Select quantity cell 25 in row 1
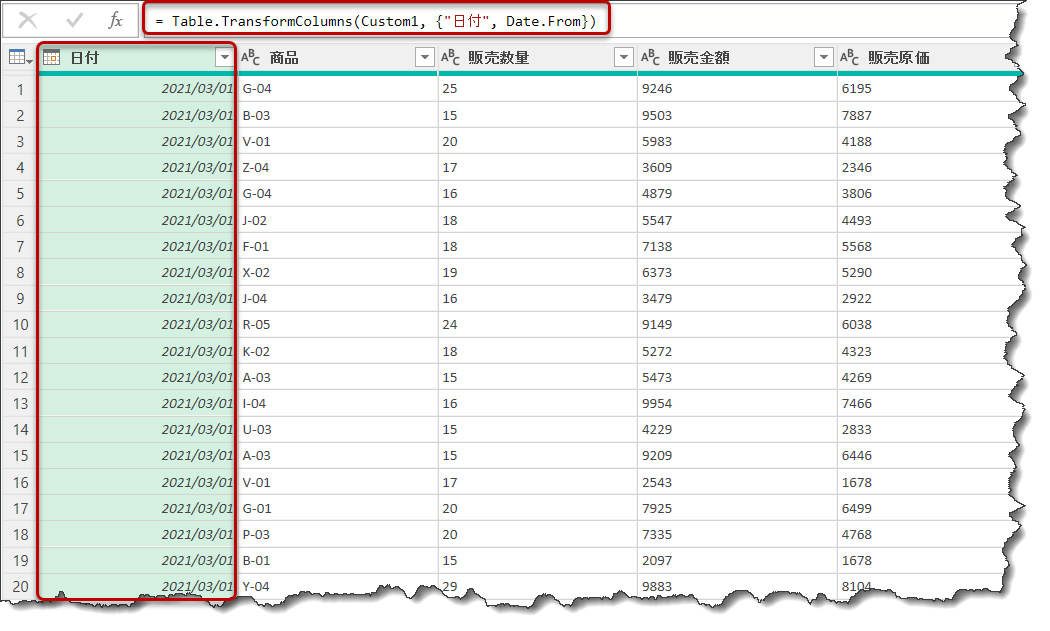 (x=537, y=89)
